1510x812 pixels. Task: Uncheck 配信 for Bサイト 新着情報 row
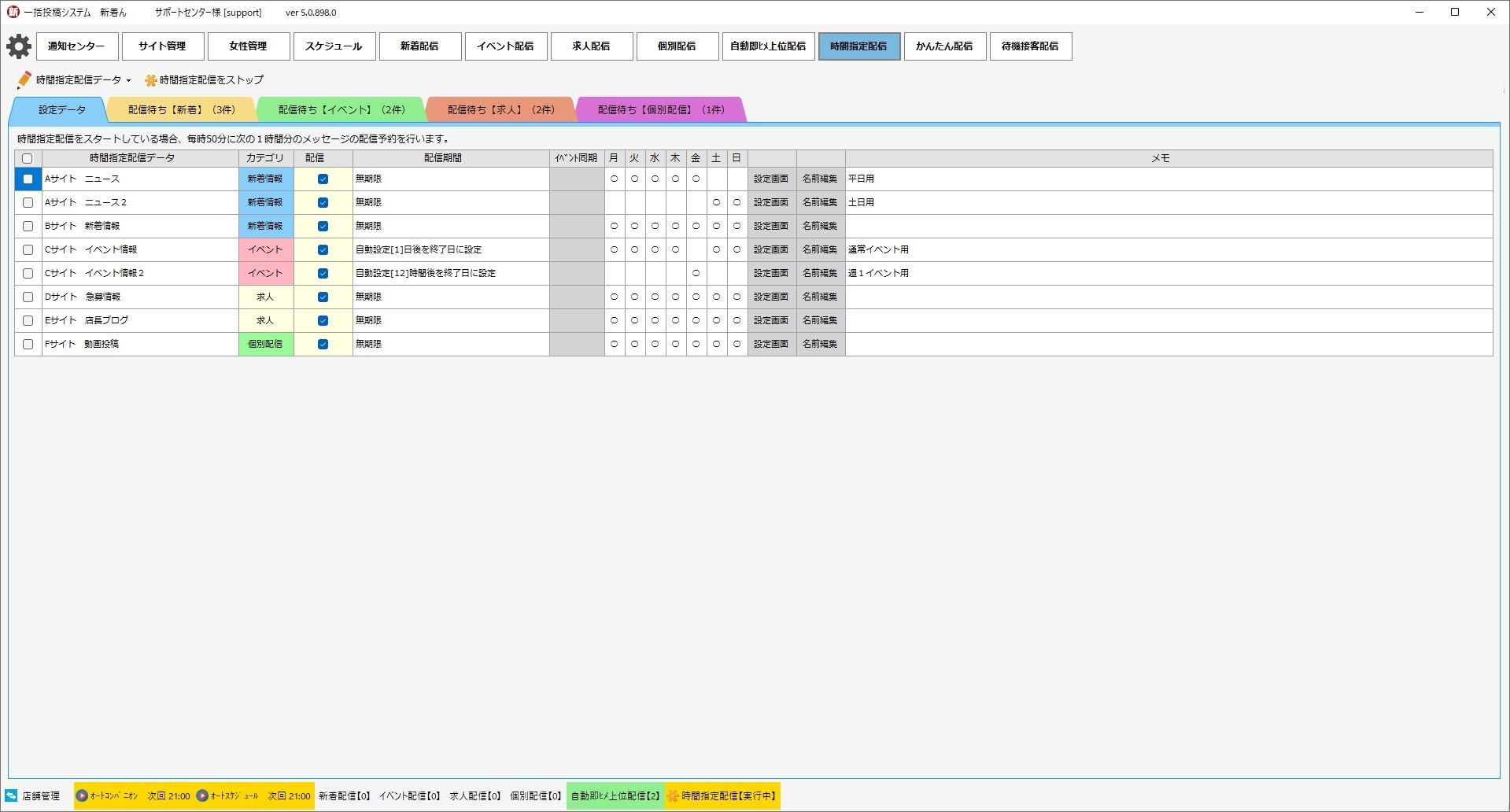pos(323,226)
